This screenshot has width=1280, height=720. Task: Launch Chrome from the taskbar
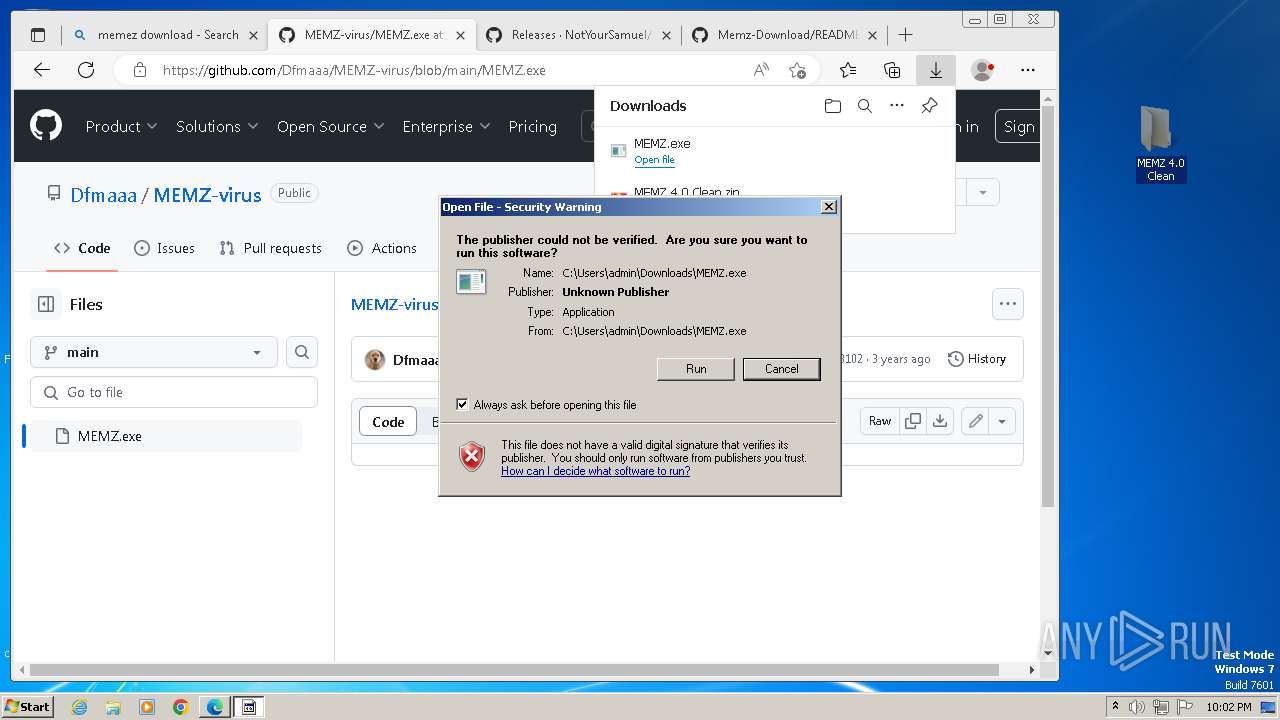180,707
